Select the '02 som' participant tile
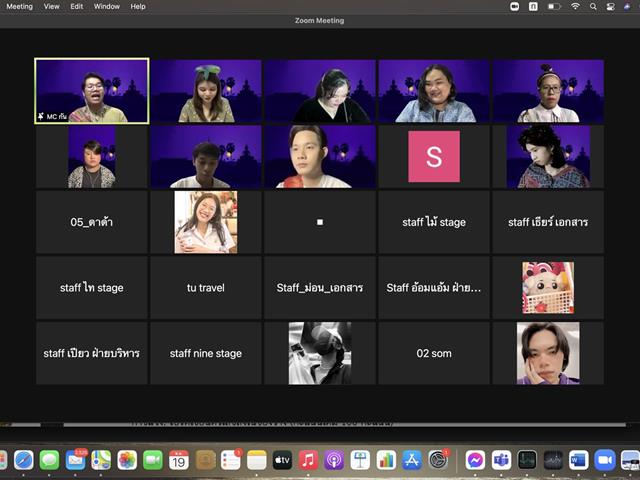The image size is (640, 480). tap(434, 353)
